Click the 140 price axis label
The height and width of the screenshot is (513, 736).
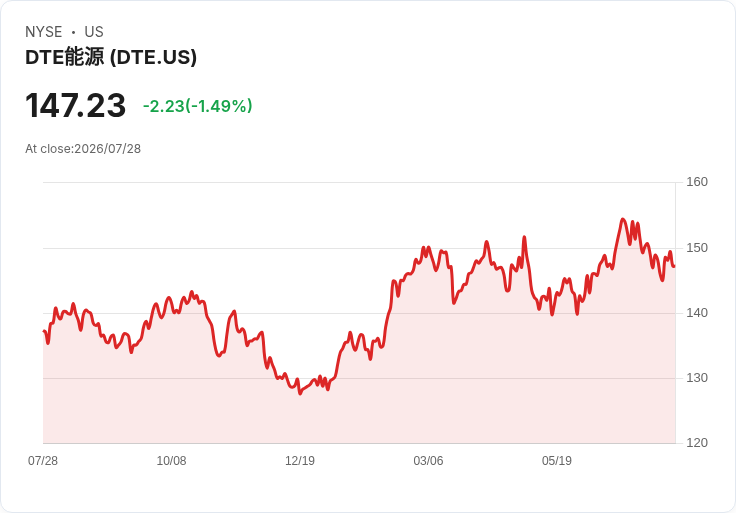coord(697,313)
